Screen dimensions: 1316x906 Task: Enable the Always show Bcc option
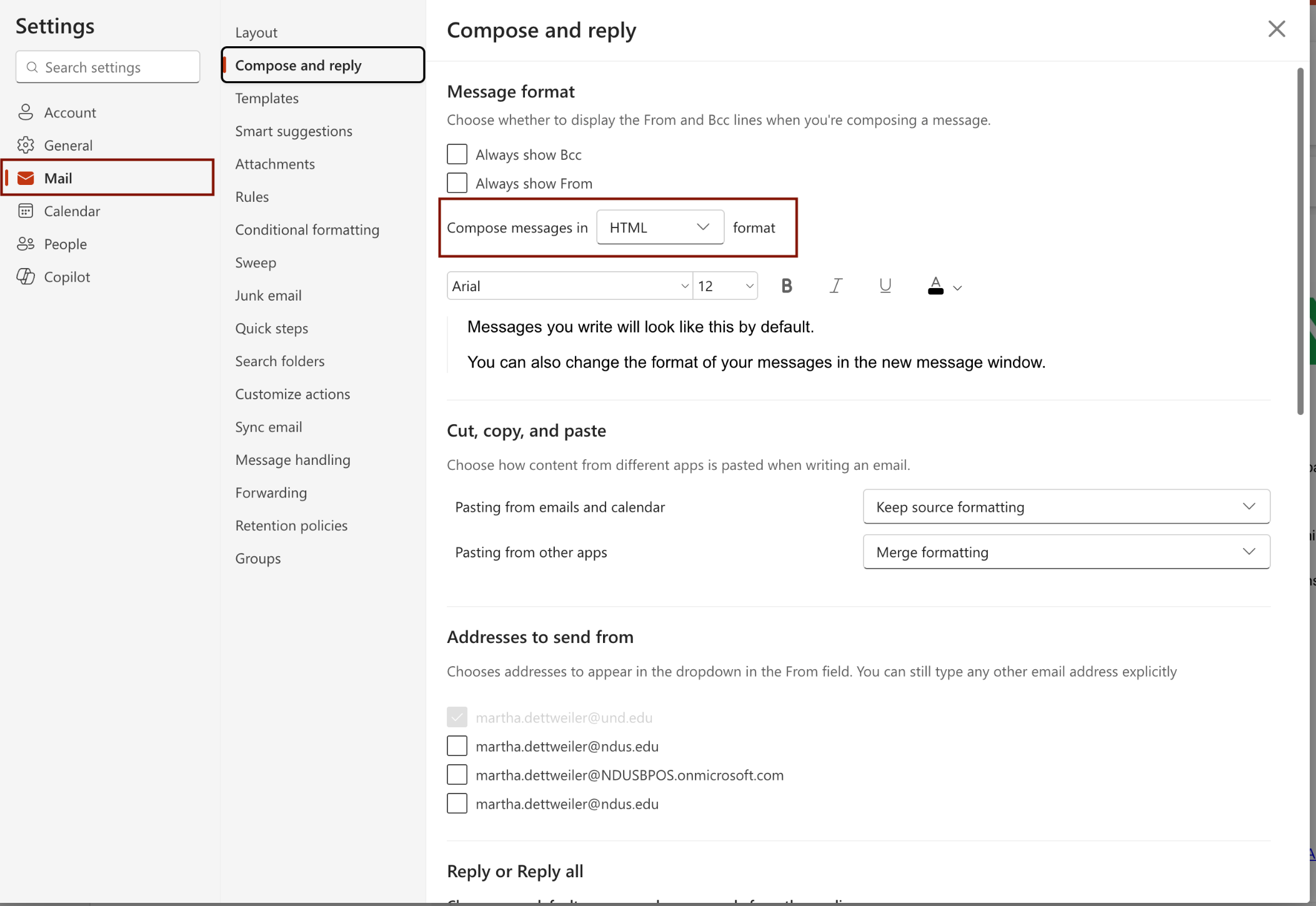(x=457, y=154)
